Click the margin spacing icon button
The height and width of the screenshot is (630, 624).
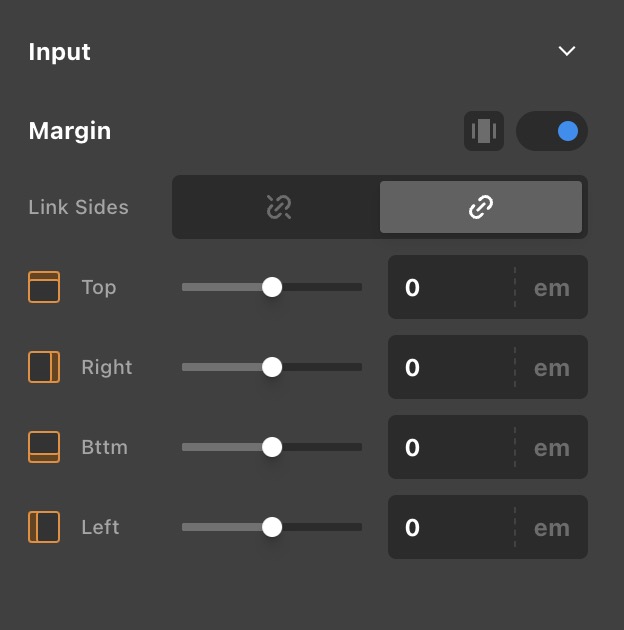click(x=484, y=131)
